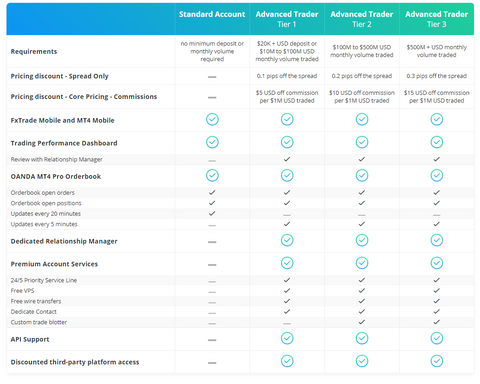Select the Standard Account column header
Image resolution: width=480 pixels, height=384 pixels.
212,14
